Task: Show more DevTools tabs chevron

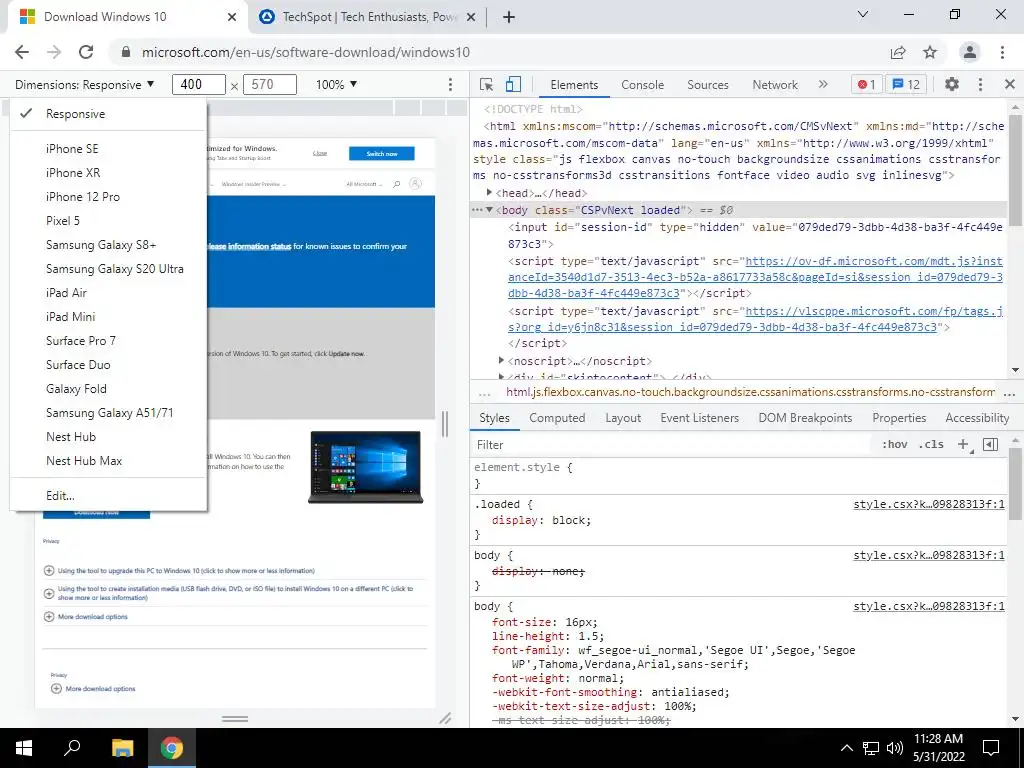Action: pyautogui.click(x=823, y=84)
